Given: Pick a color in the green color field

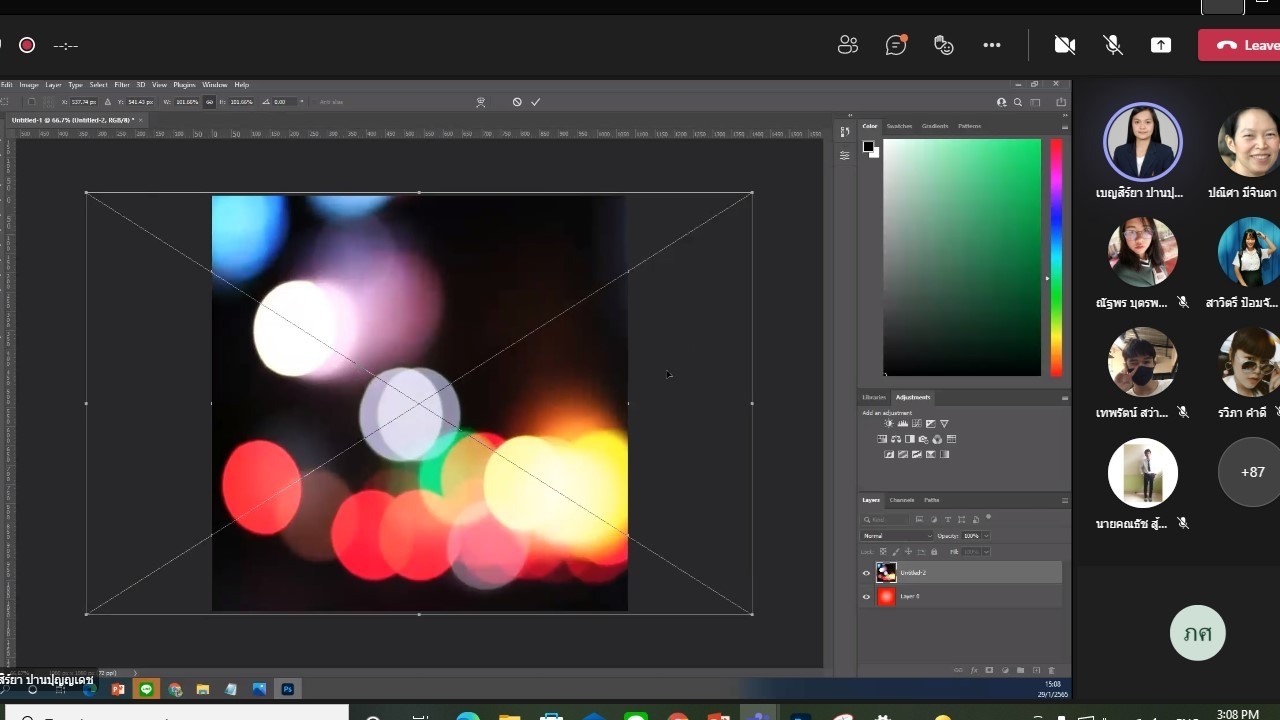Looking at the screenshot, I should [x=962, y=257].
